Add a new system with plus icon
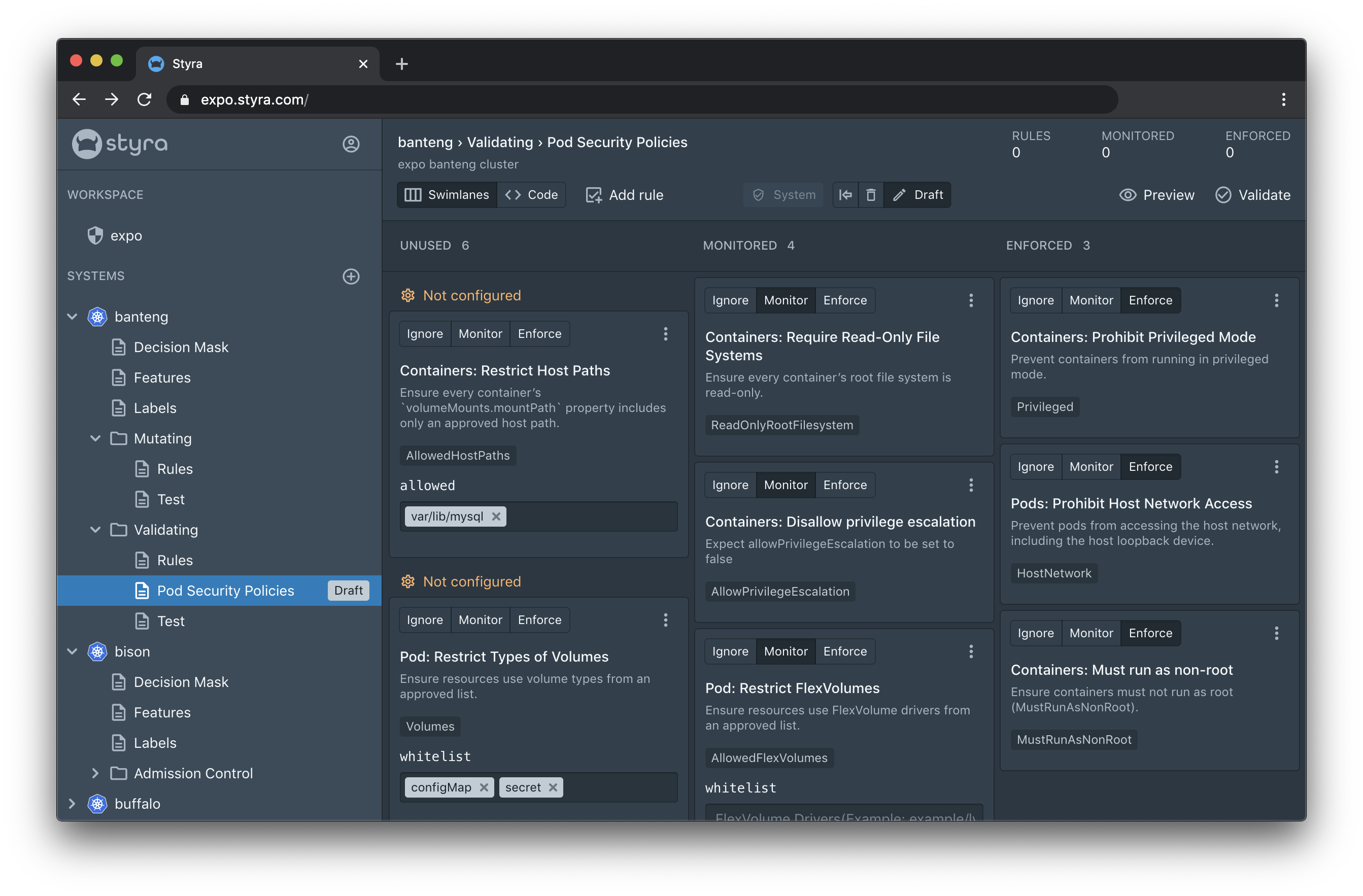The width and height of the screenshot is (1363, 896). [x=351, y=277]
